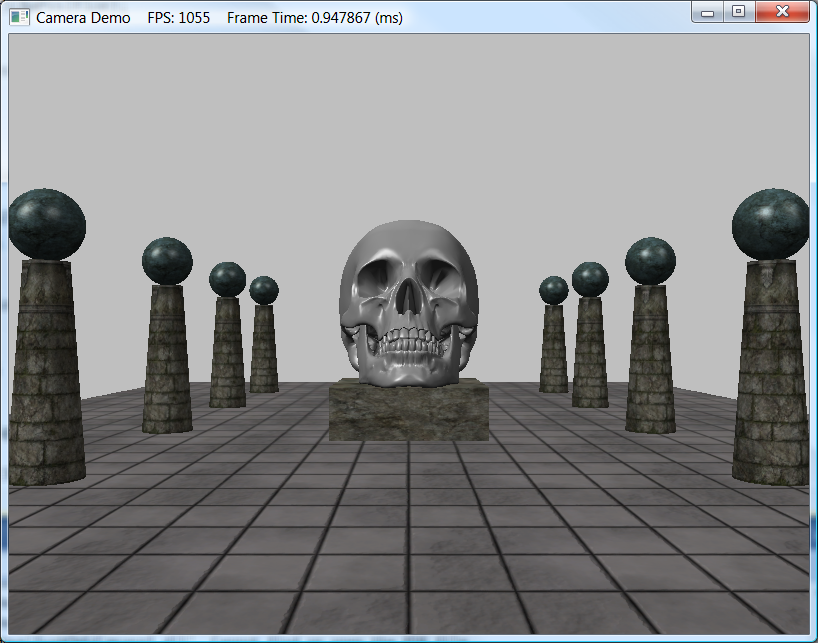Click the tiled floor in front of pedestal
Viewport: 818px width, 643px height.
(x=408, y=520)
